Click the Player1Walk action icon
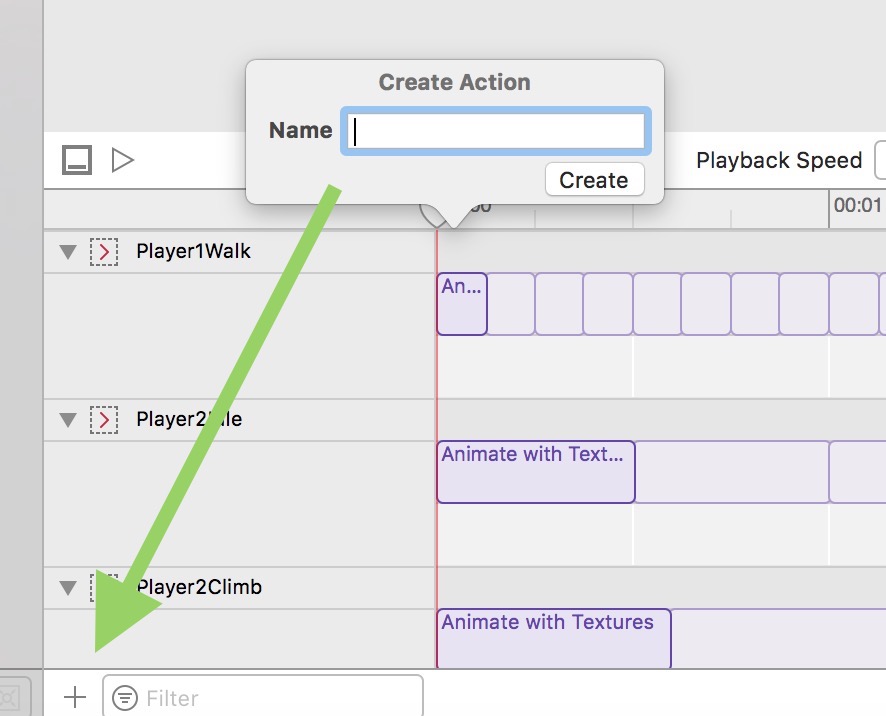 point(104,252)
